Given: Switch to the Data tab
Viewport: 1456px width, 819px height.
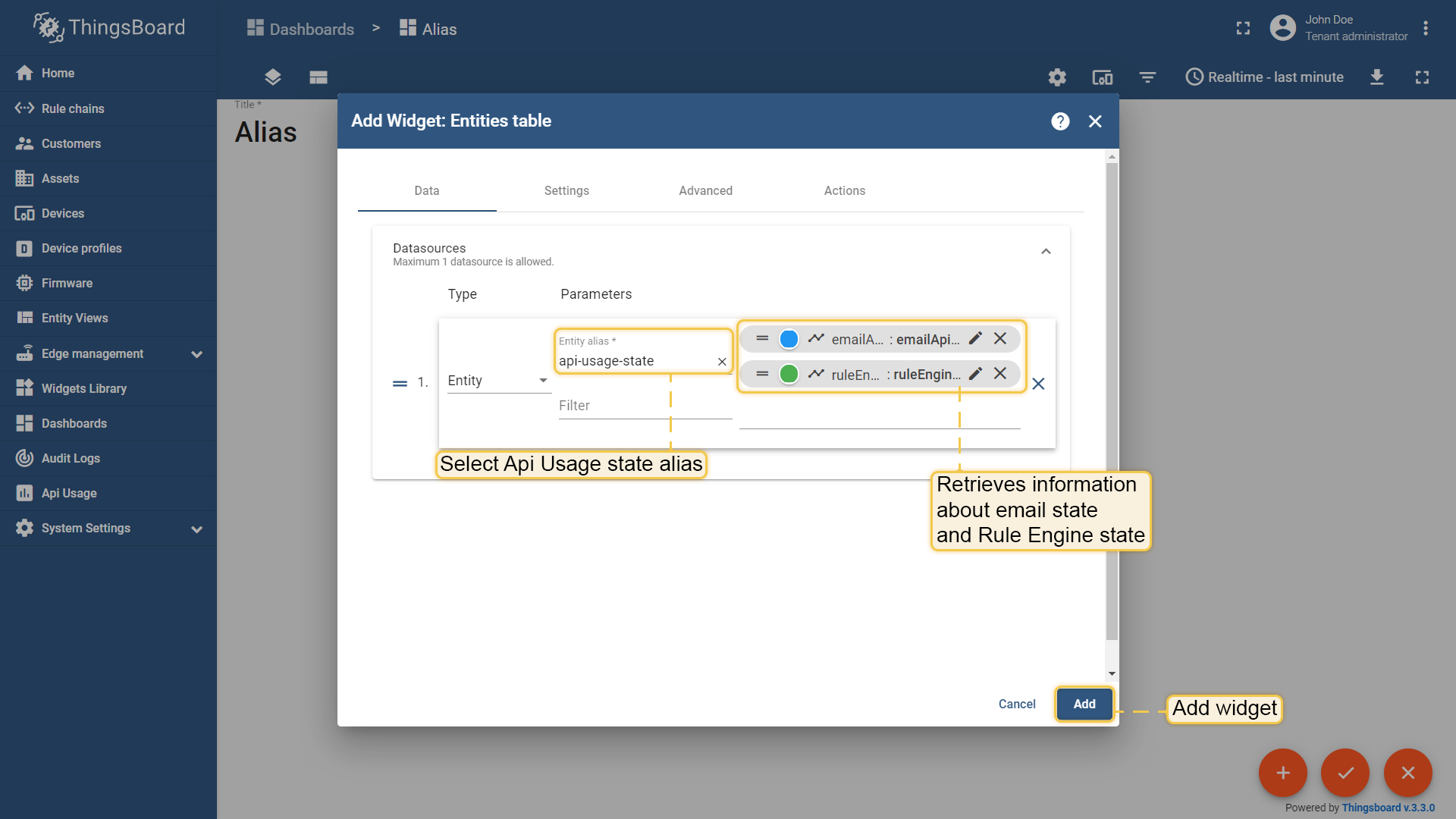Looking at the screenshot, I should [x=427, y=191].
